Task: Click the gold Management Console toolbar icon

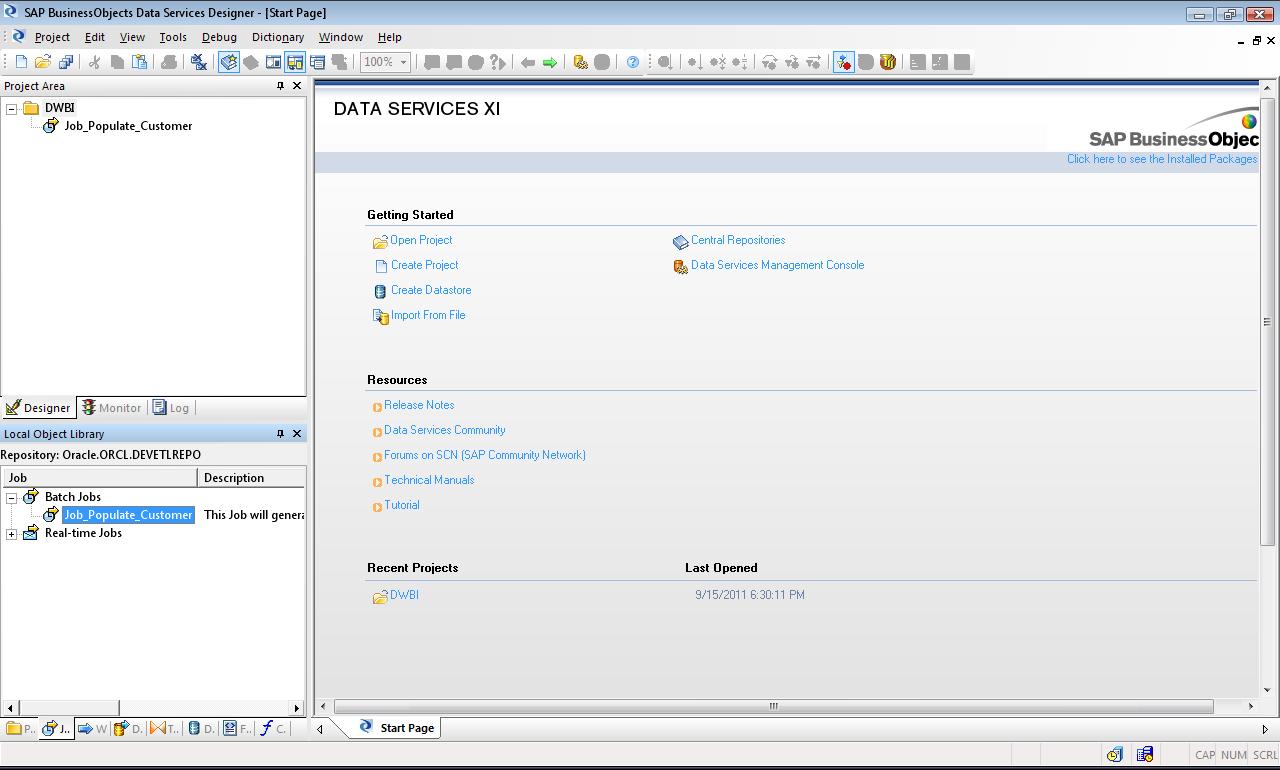Action: click(x=580, y=62)
